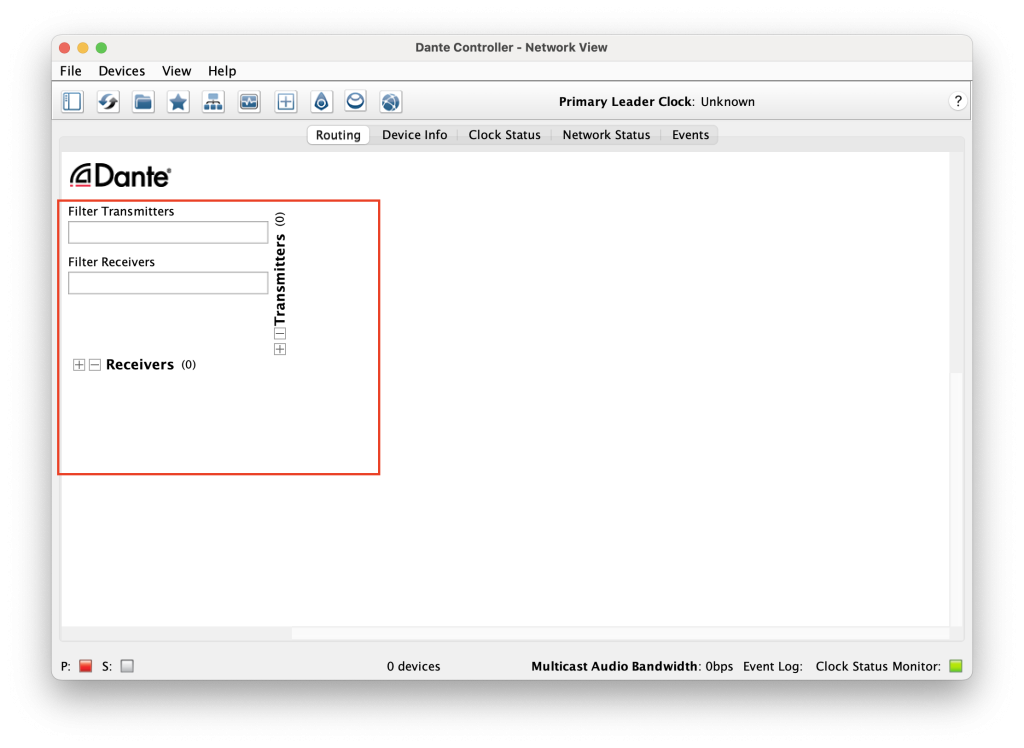Click the teardrop-shaped toolbar icon

tap(321, 102)
